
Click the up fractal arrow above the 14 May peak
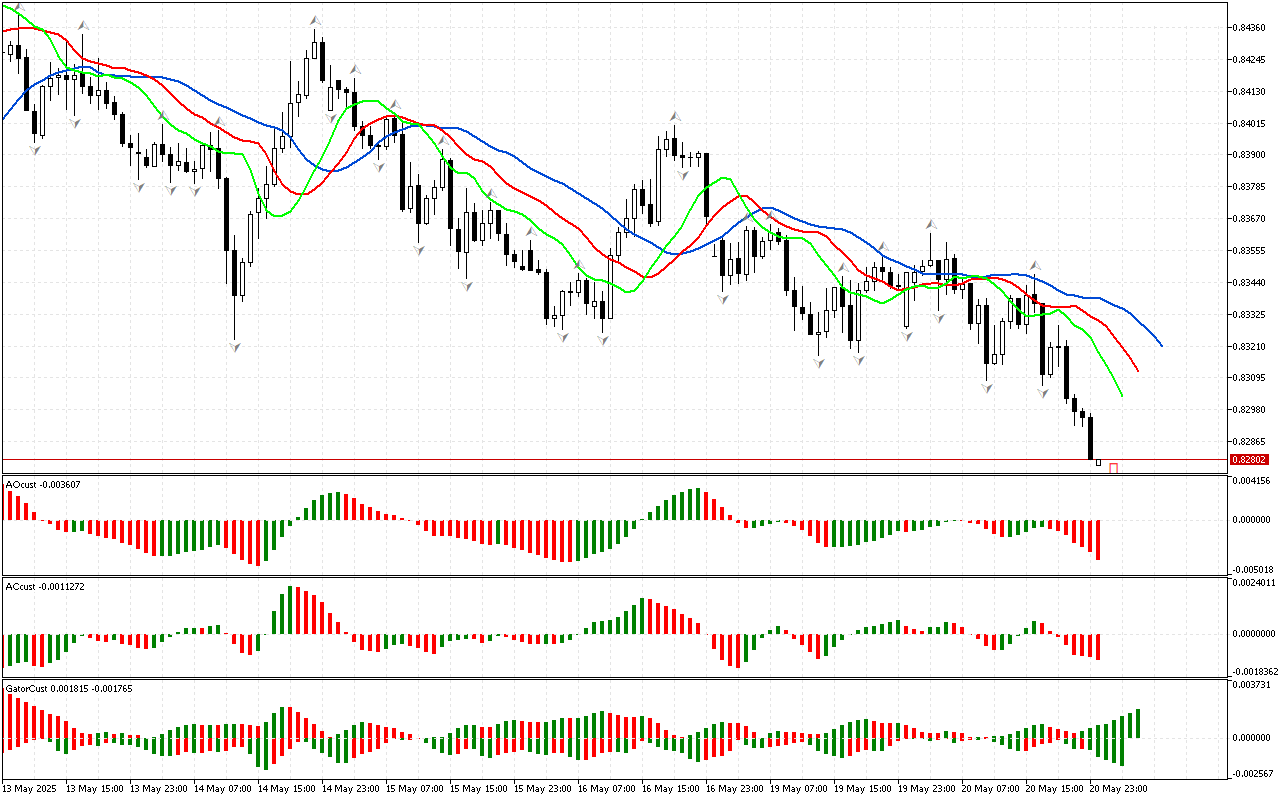[x=315, y=19]
